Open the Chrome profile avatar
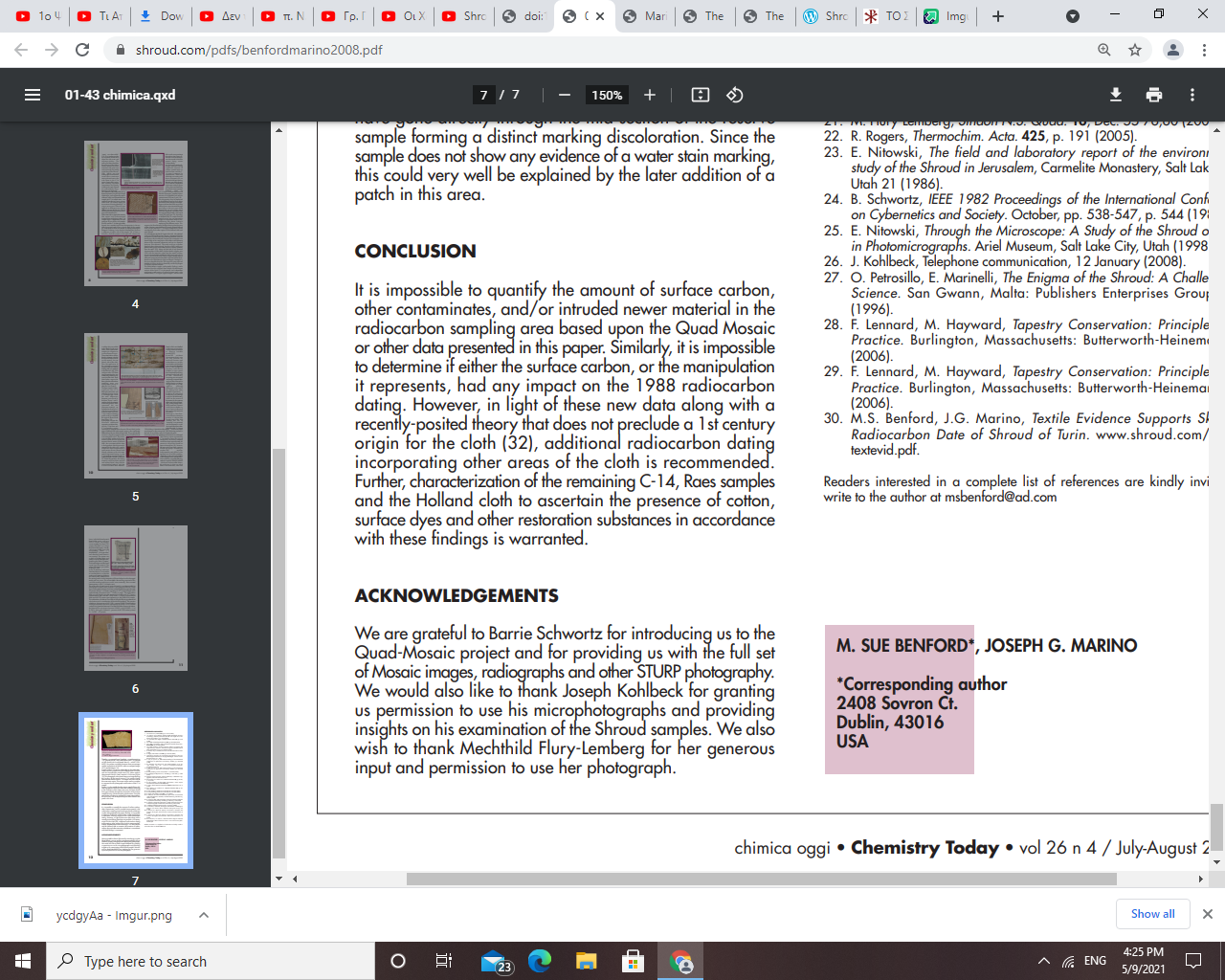The width and height of the screenshot is (1225, 980). pos(1173,50)
